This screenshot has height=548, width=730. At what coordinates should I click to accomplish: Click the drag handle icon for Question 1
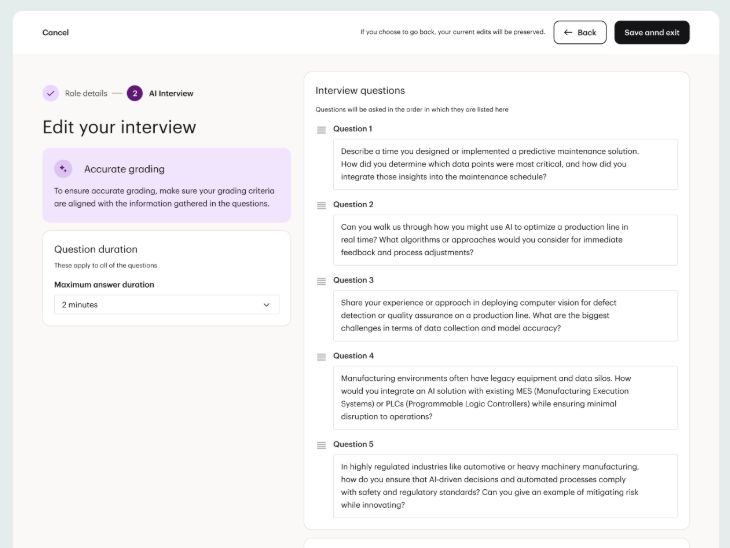click(321, 130)
